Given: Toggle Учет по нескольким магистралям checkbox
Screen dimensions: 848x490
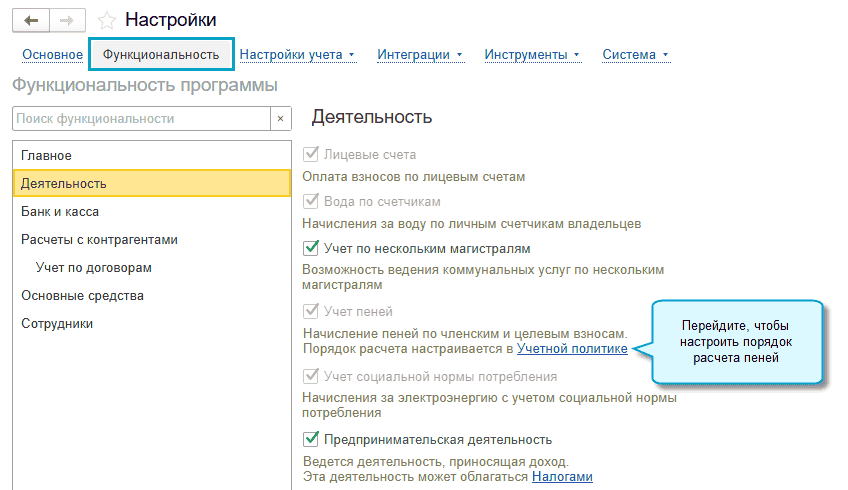Looking at the screenshot, I should pos(311,248).
